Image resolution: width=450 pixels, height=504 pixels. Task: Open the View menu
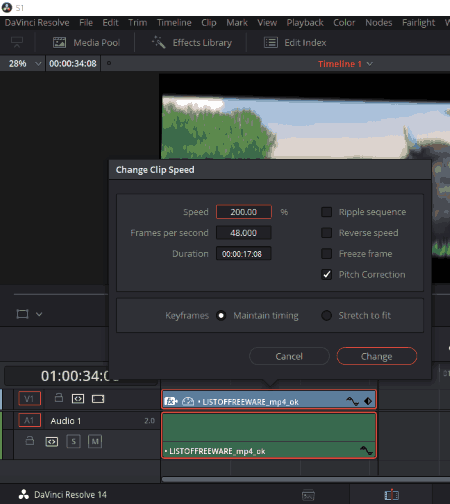coord(267,23)
